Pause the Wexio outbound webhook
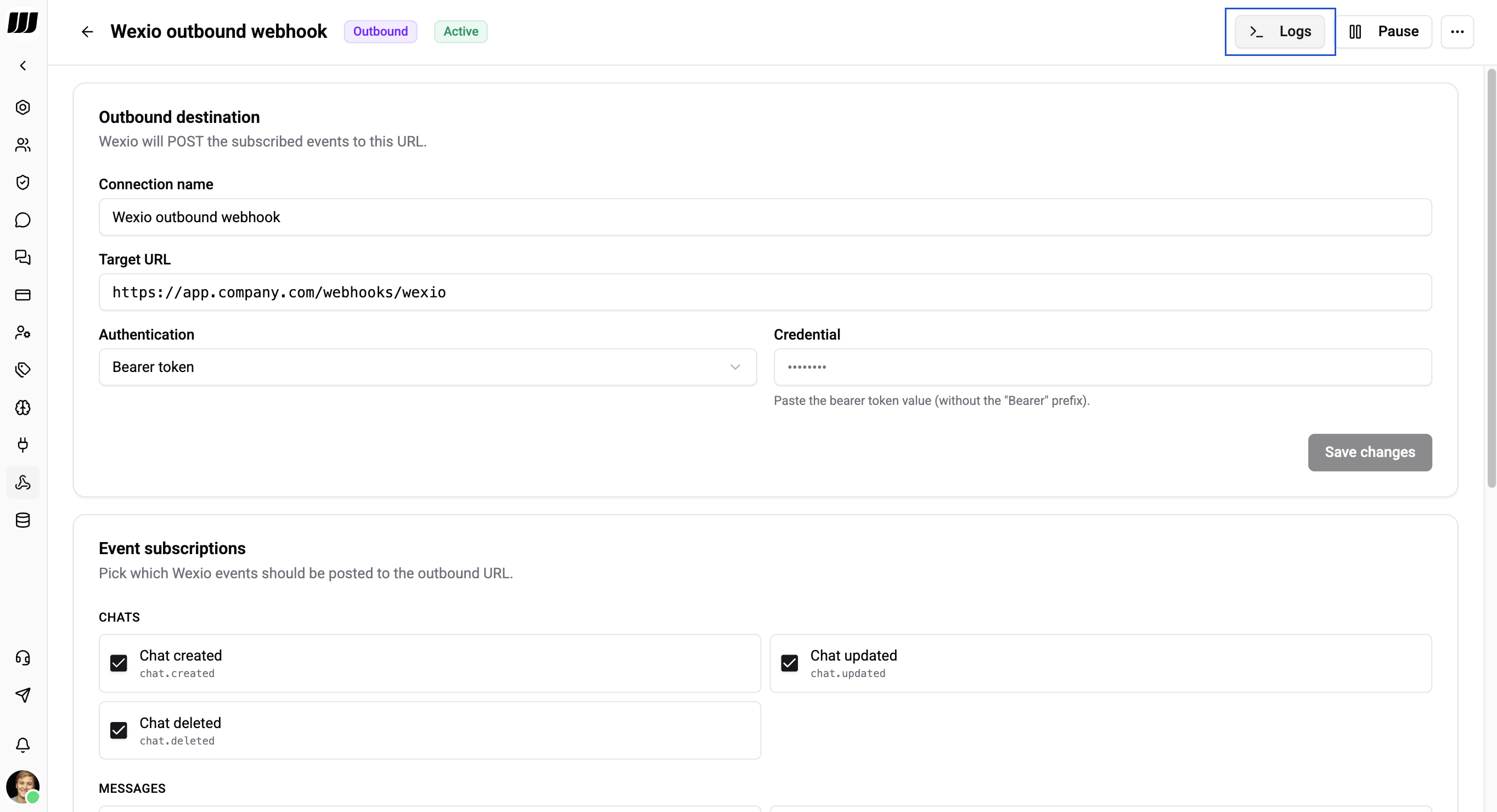 pos(1385,31)
